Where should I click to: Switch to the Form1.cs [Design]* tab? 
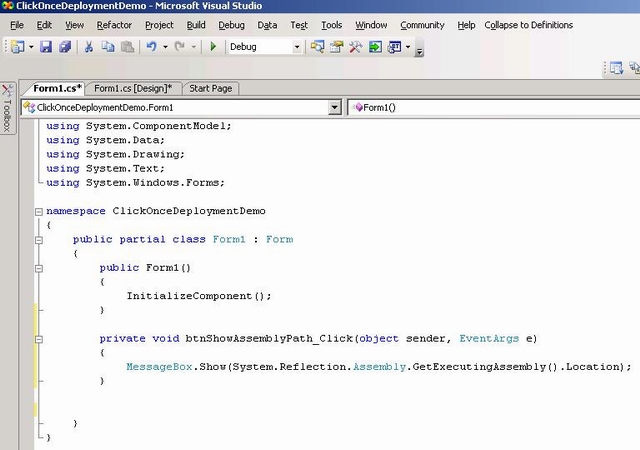(133, 89)
